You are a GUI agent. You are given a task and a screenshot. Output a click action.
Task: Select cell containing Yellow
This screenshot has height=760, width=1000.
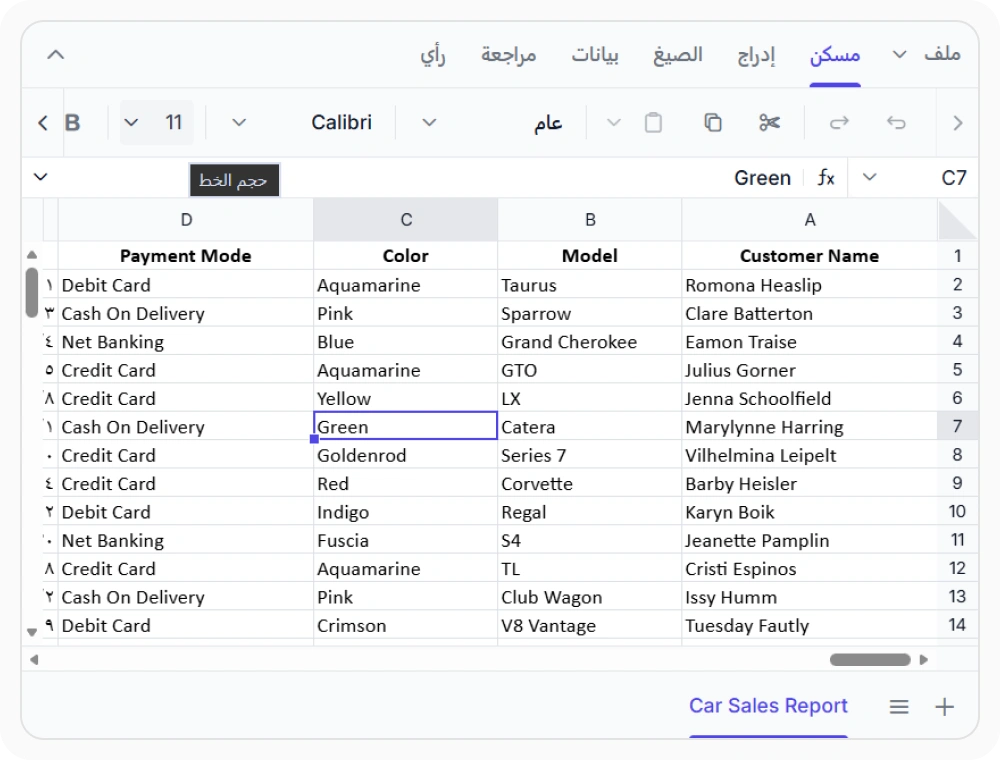406,398
